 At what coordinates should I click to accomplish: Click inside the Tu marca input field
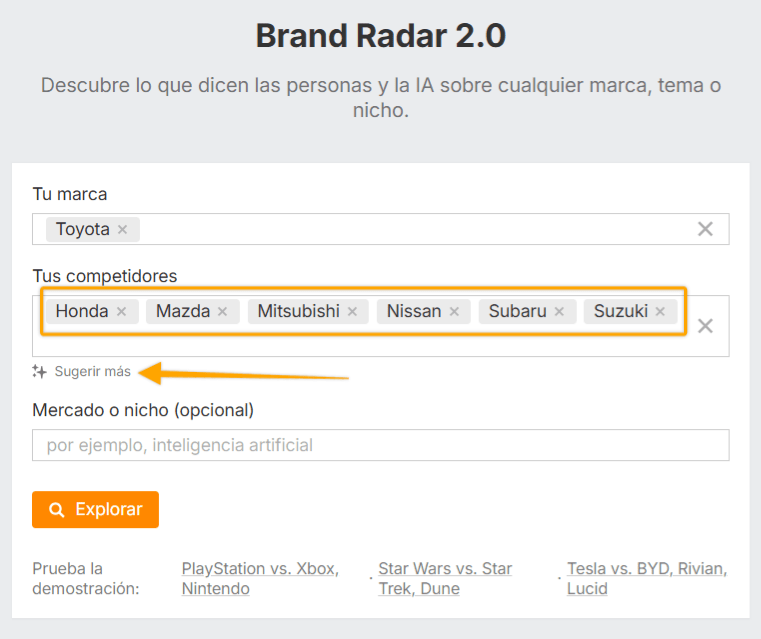pos(380,229)
